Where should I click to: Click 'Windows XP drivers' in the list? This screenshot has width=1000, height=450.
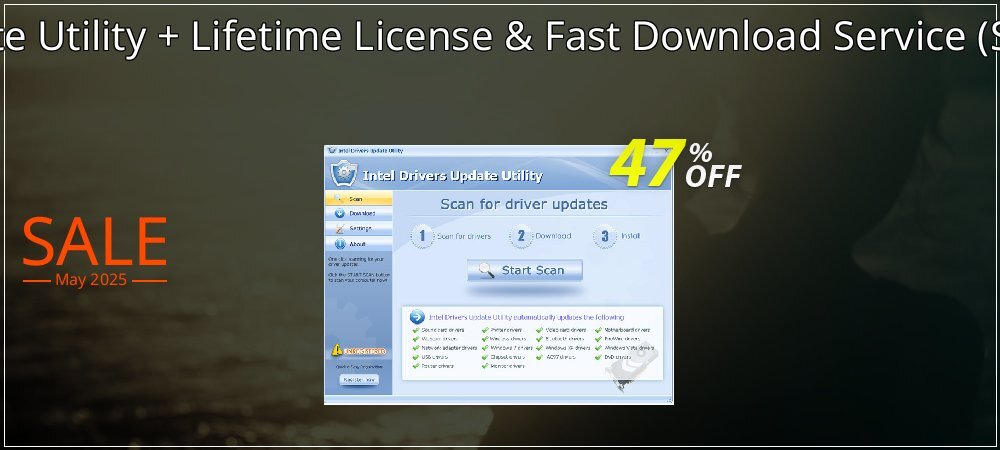click(x=568, y=348)
